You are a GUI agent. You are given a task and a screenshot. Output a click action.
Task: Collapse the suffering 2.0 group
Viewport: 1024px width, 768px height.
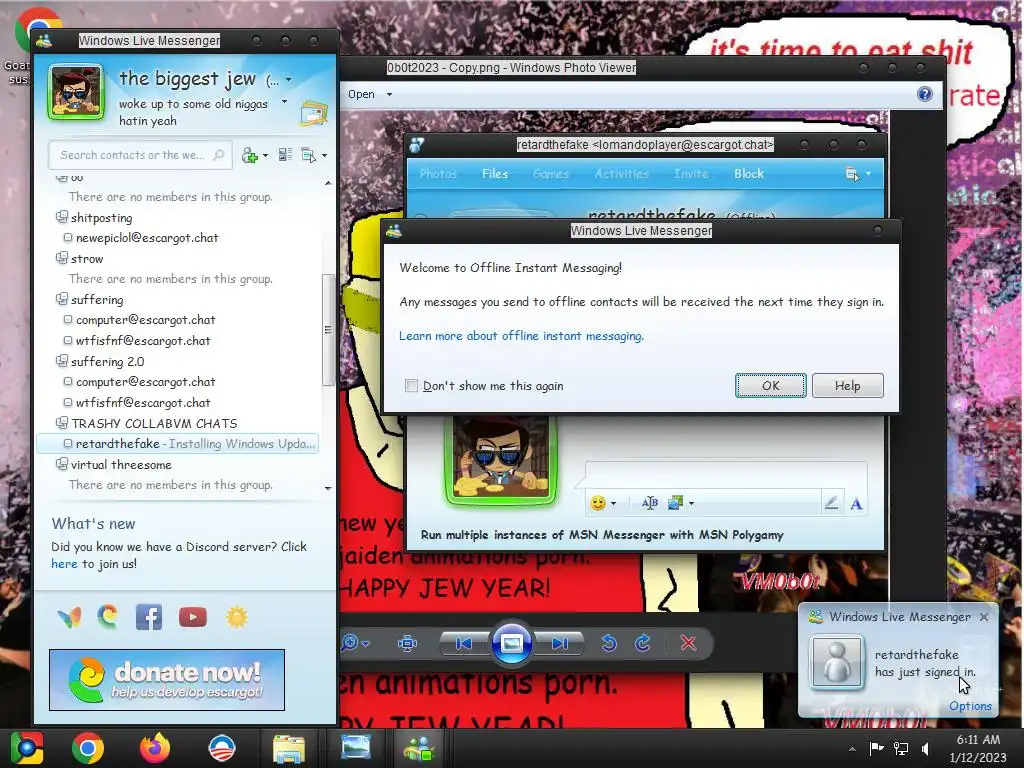tap(61, 360)
